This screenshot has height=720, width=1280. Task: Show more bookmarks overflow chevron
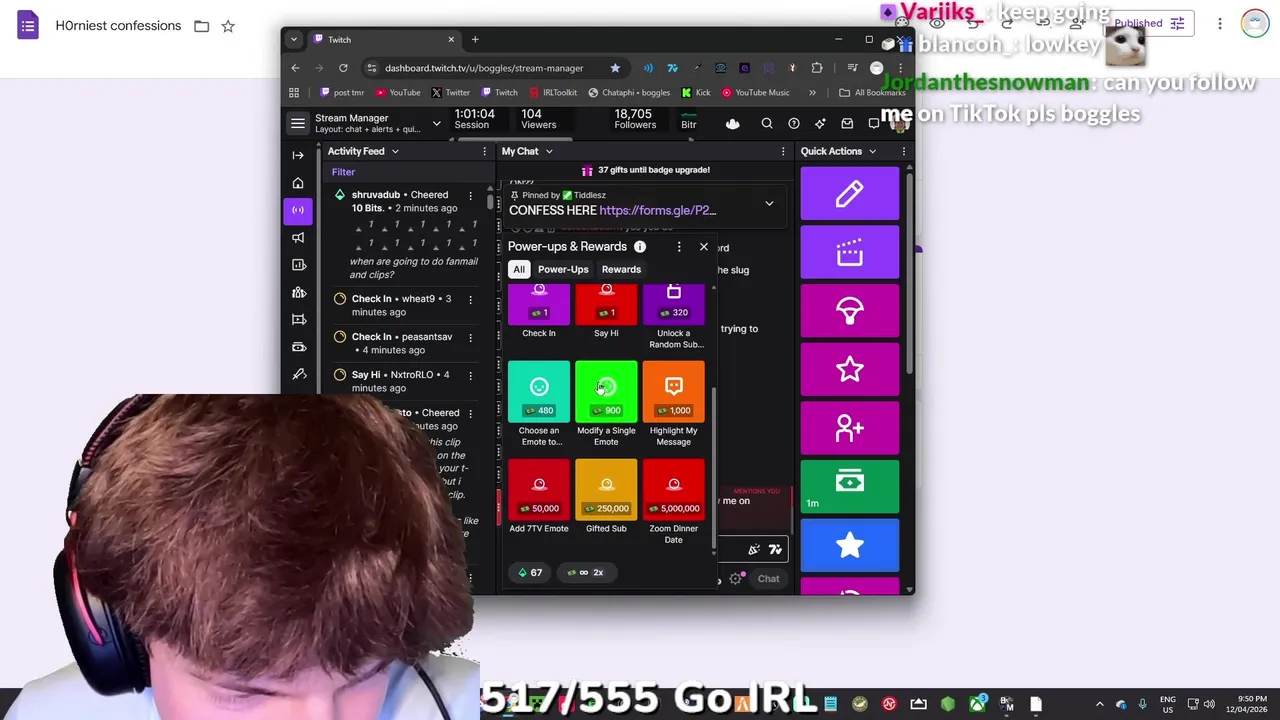point(812,93)
